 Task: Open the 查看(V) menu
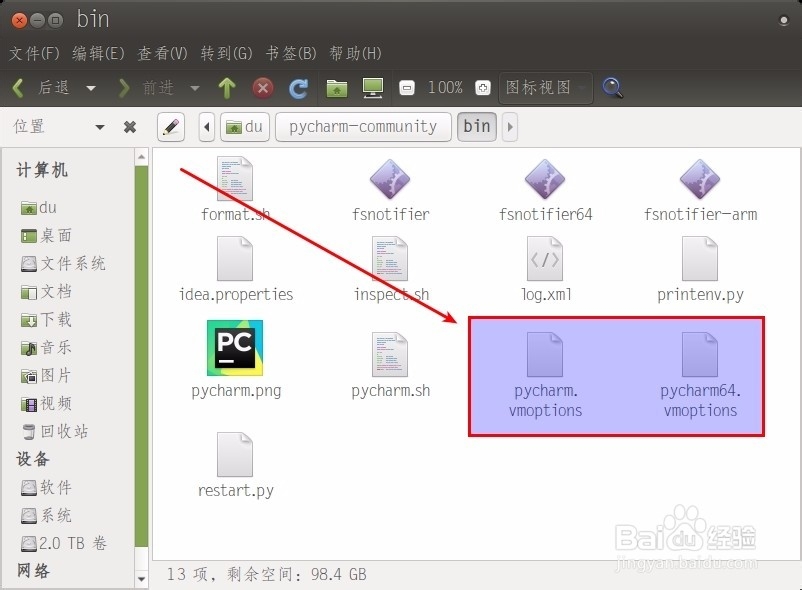tap(162, 53)
